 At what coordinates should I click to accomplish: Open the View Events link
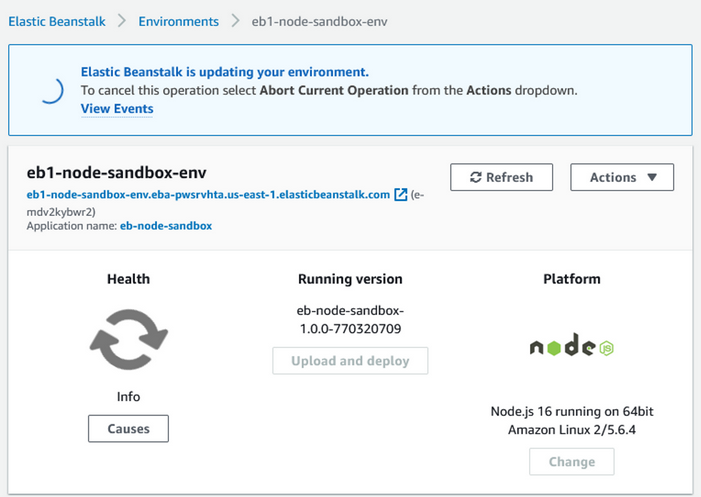tap(117, 109)
